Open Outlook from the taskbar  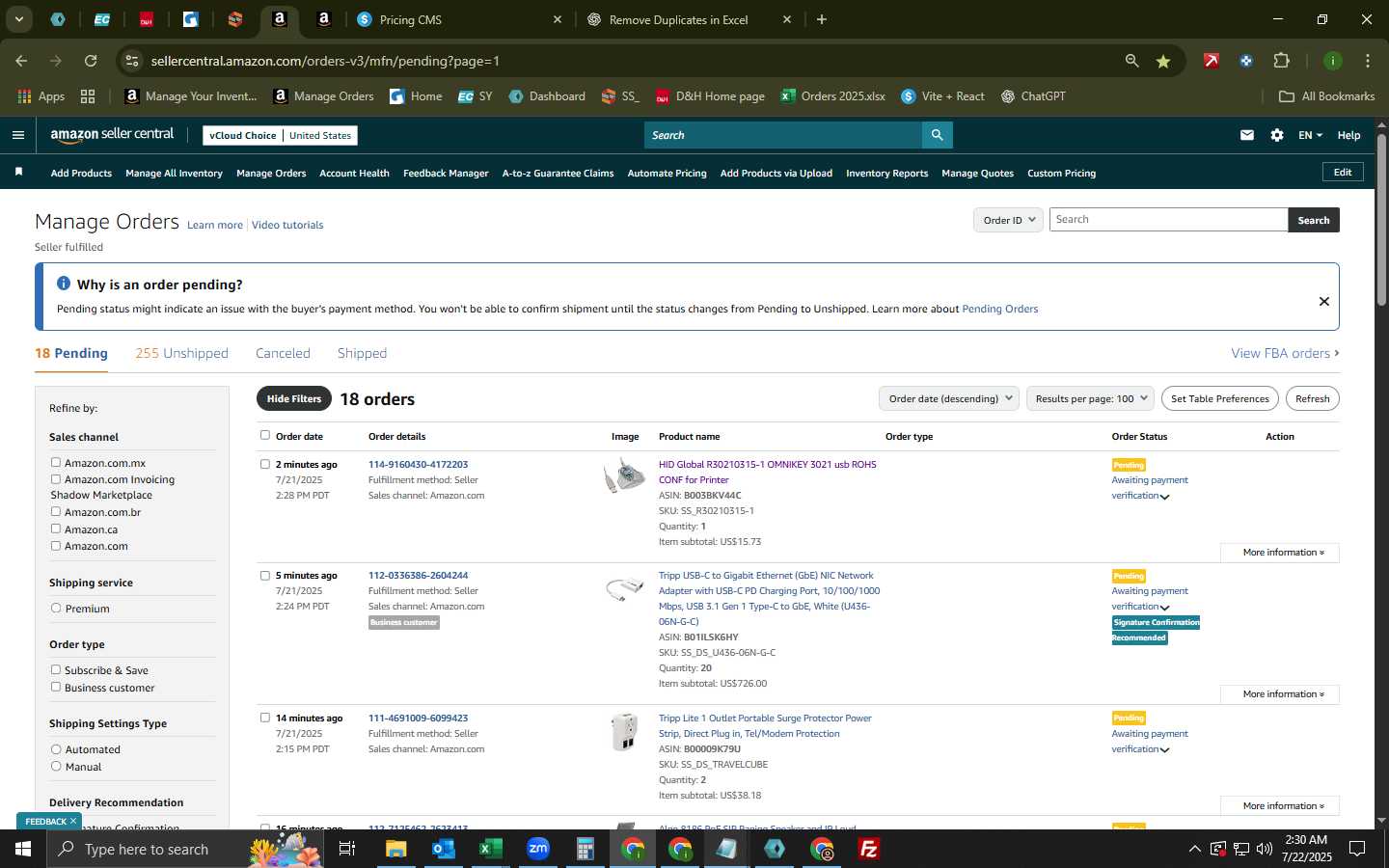tap(444, 849)
